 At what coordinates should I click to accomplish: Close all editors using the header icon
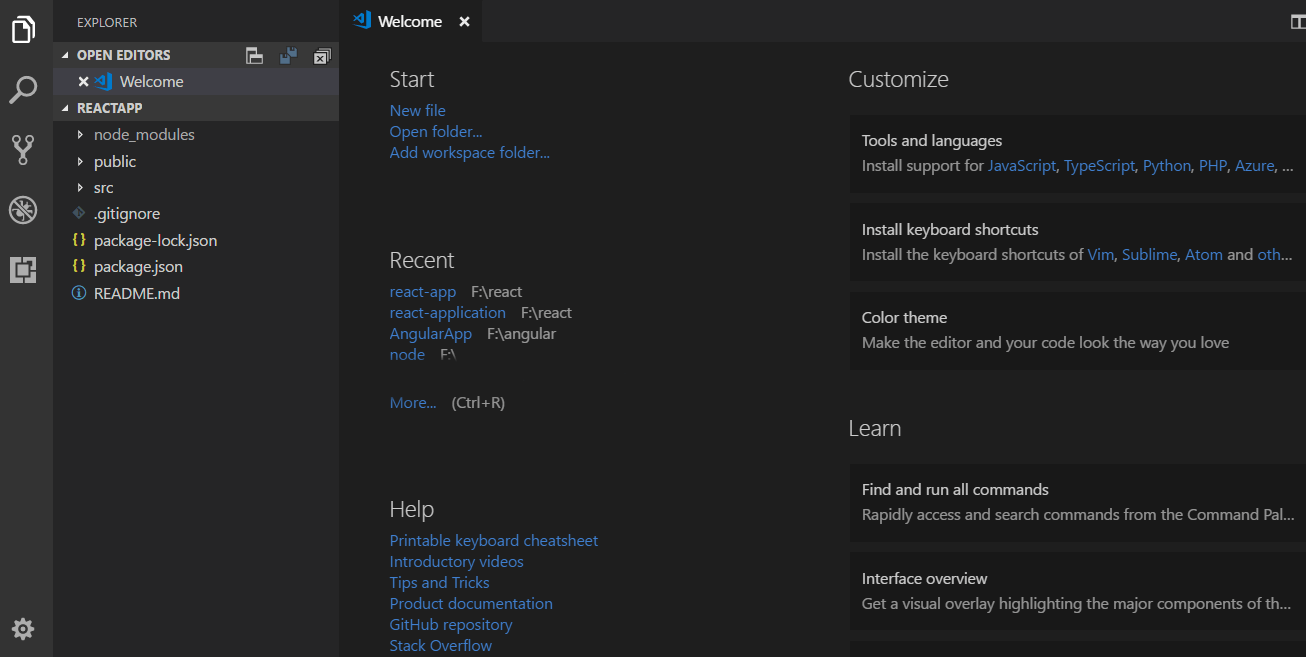tap(321, 55)
